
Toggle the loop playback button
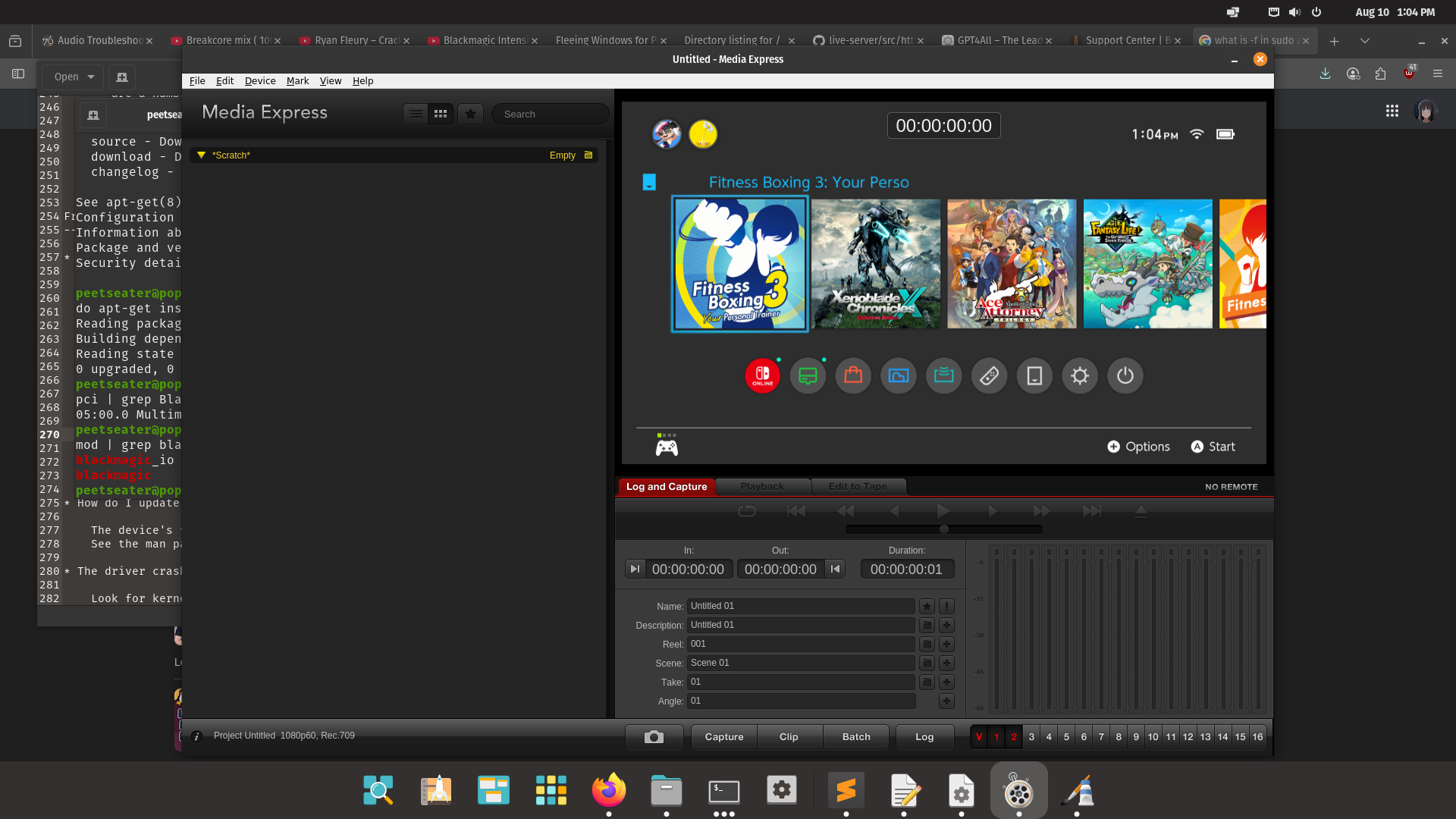point(747,510)
